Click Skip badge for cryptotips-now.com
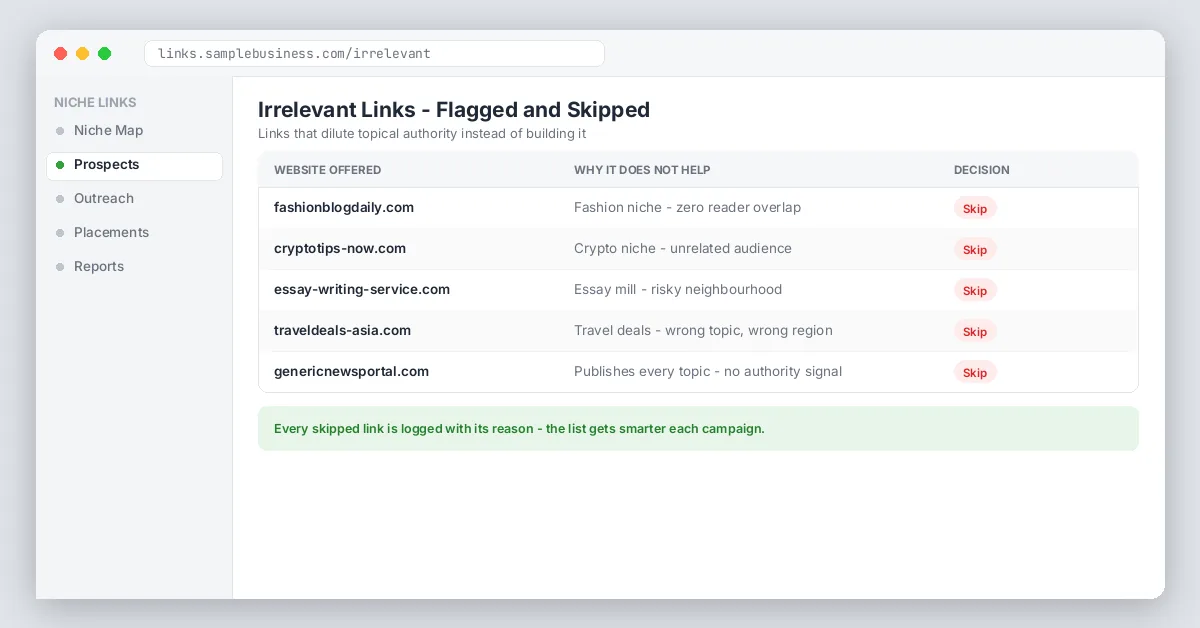 pos(975,249)
